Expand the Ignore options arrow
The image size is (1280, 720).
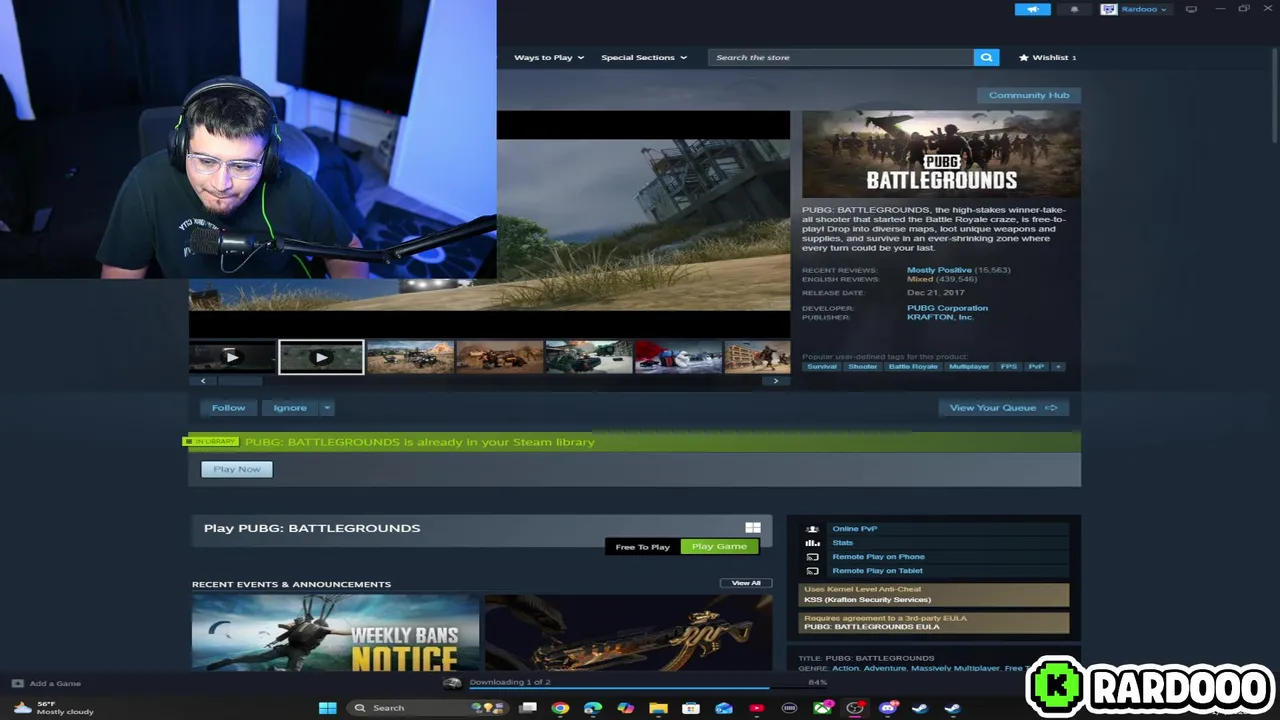[327, 407]
